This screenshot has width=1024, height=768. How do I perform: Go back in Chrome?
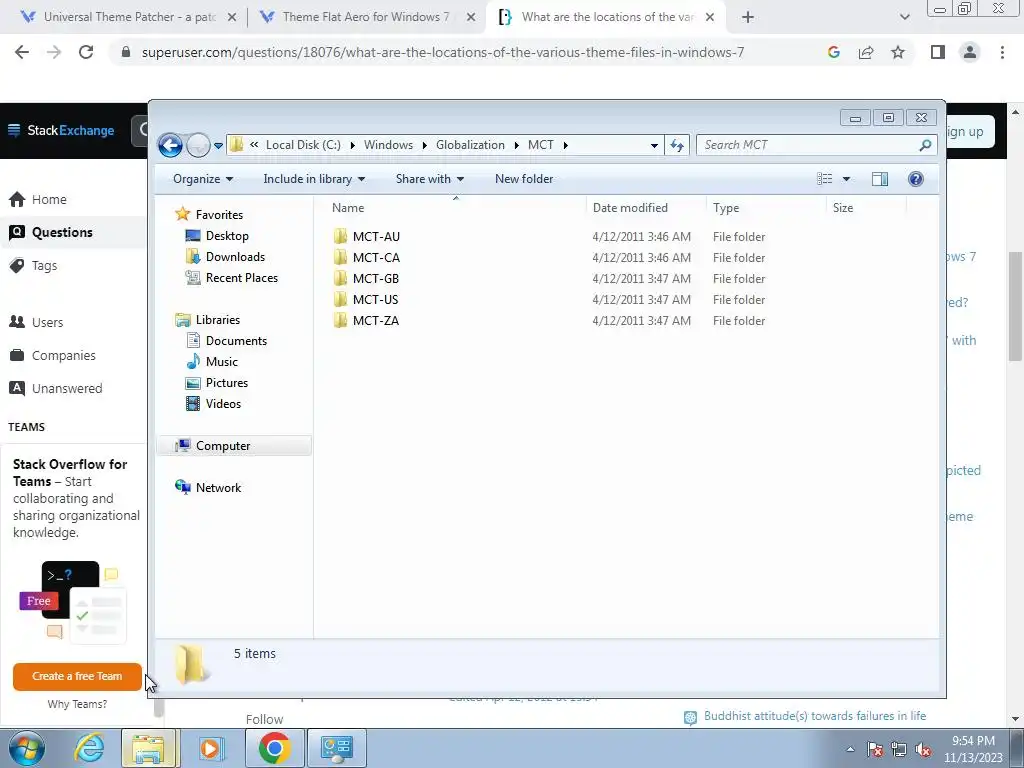click(x=22, y=52)
